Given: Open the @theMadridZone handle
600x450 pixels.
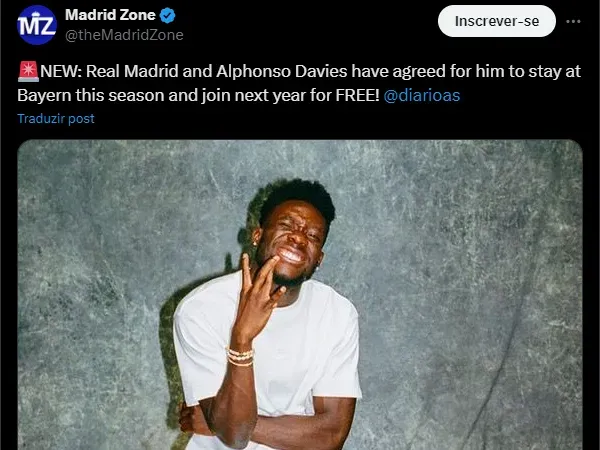Looking at the screenshot, I should click(124, 35).
